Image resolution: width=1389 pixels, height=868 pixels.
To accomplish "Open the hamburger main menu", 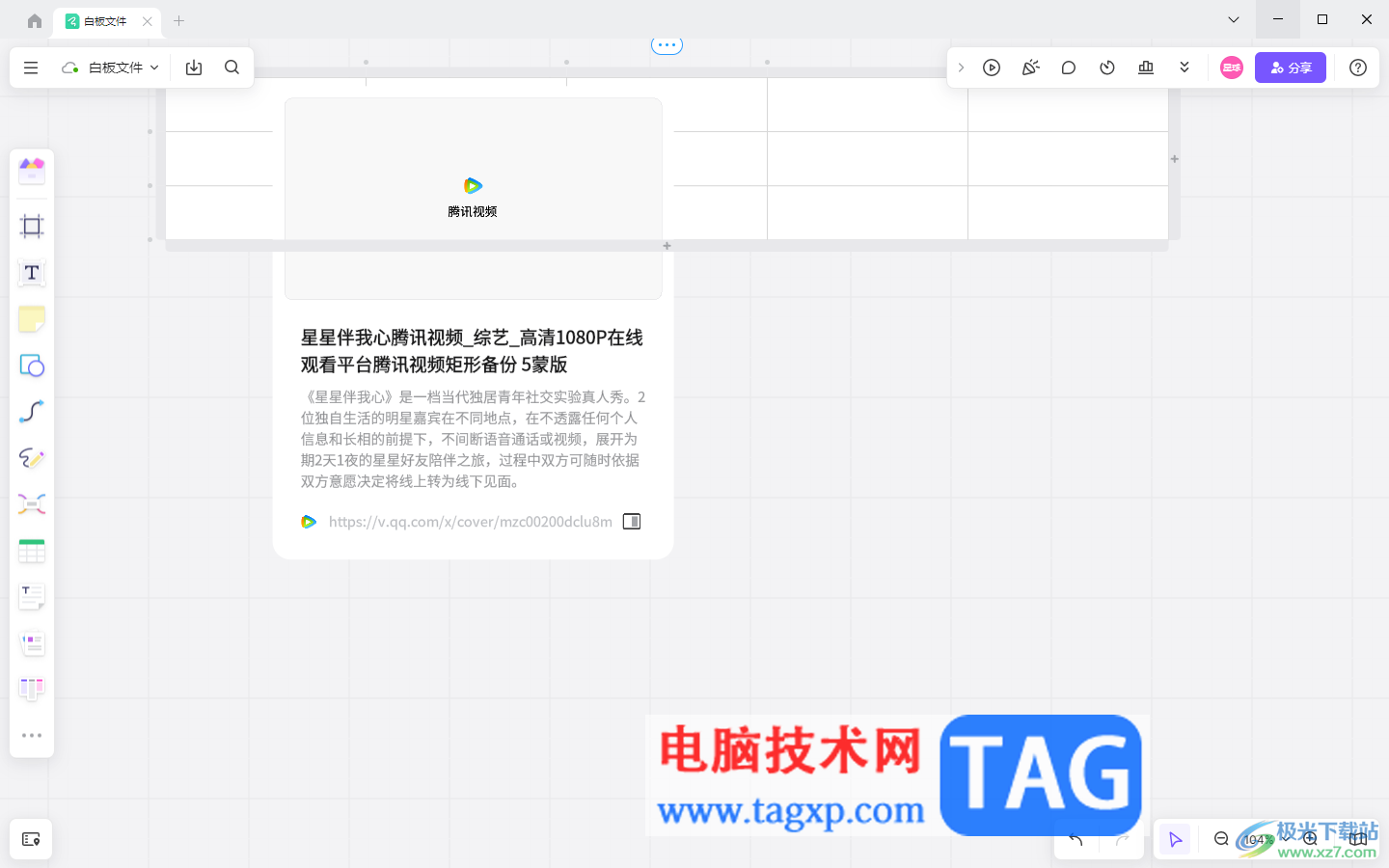I will 31,68.
